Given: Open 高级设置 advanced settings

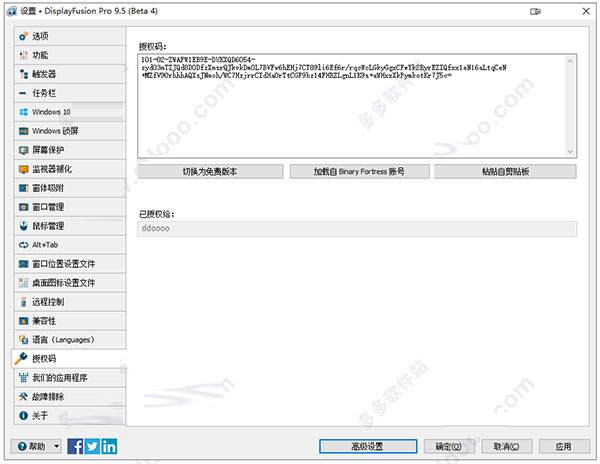Looking at the screenshot, I should coord(368,446).
